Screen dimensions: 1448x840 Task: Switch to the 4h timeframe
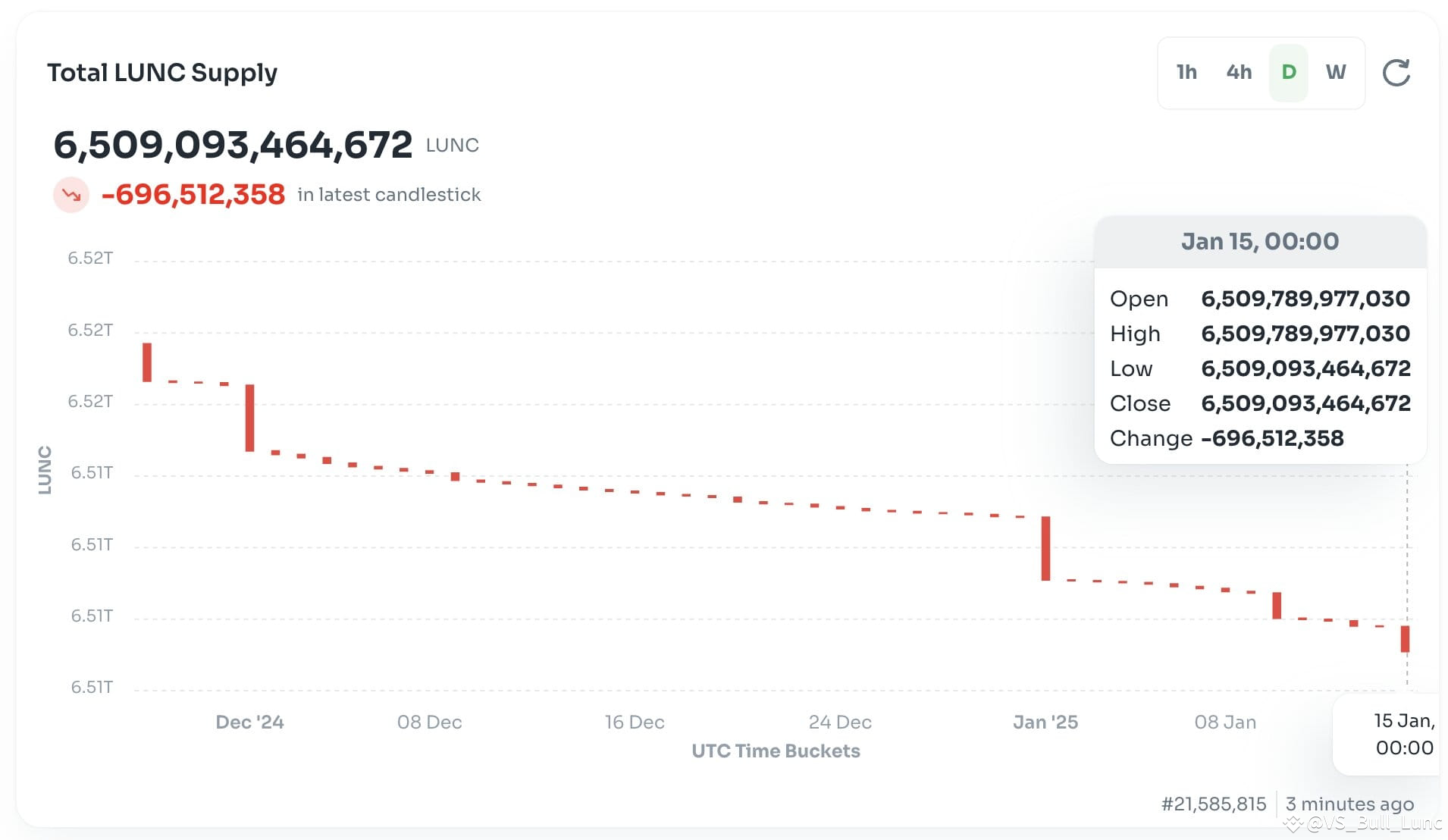coord(1239,72)
